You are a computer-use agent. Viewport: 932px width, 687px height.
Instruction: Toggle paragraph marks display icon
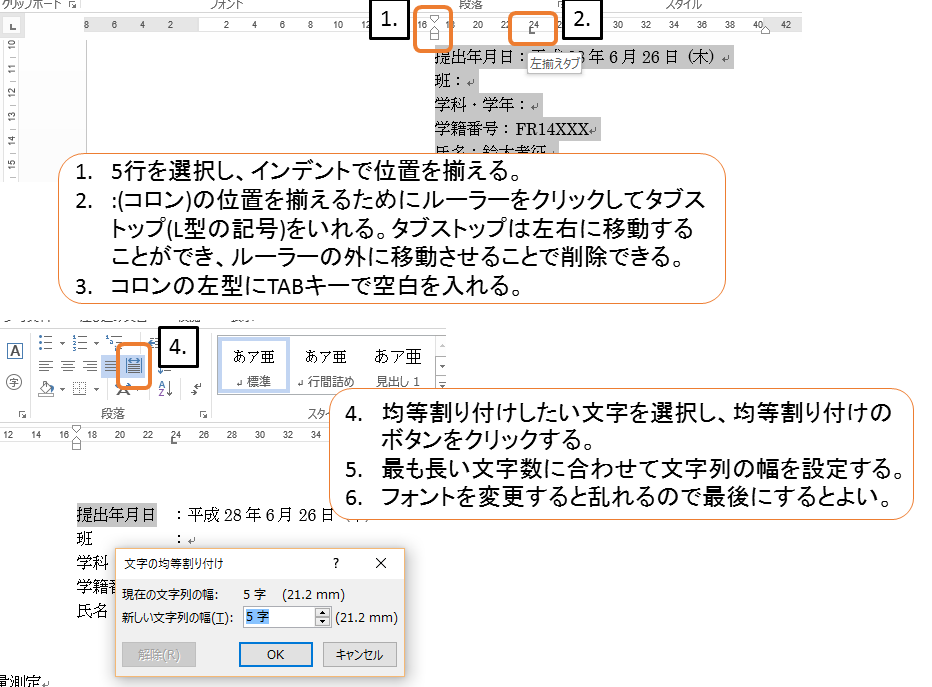tap(197, 388)
